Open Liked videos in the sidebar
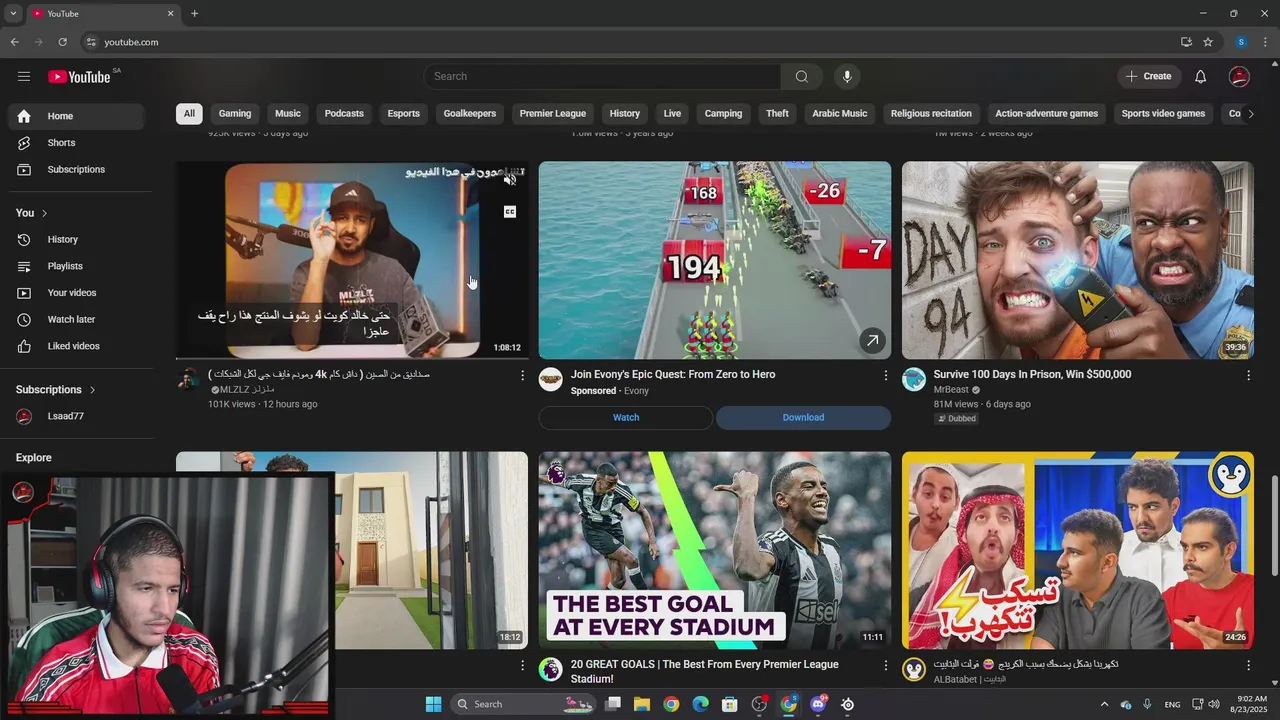Image resolution: width=1280 pixels, height=720 pixels. coord(76,346)
